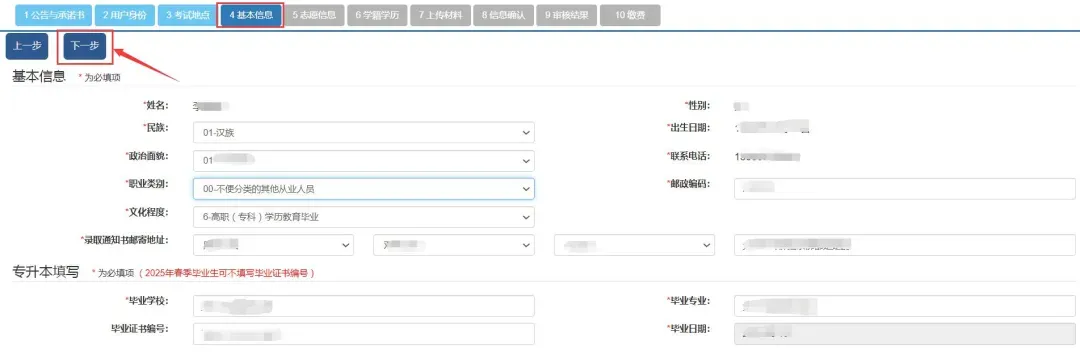Image resolution: width=1080 pixels, height=362 pixels.
Task: Go to step tab 6 学籍学历
Action: [x=377, y=15]
